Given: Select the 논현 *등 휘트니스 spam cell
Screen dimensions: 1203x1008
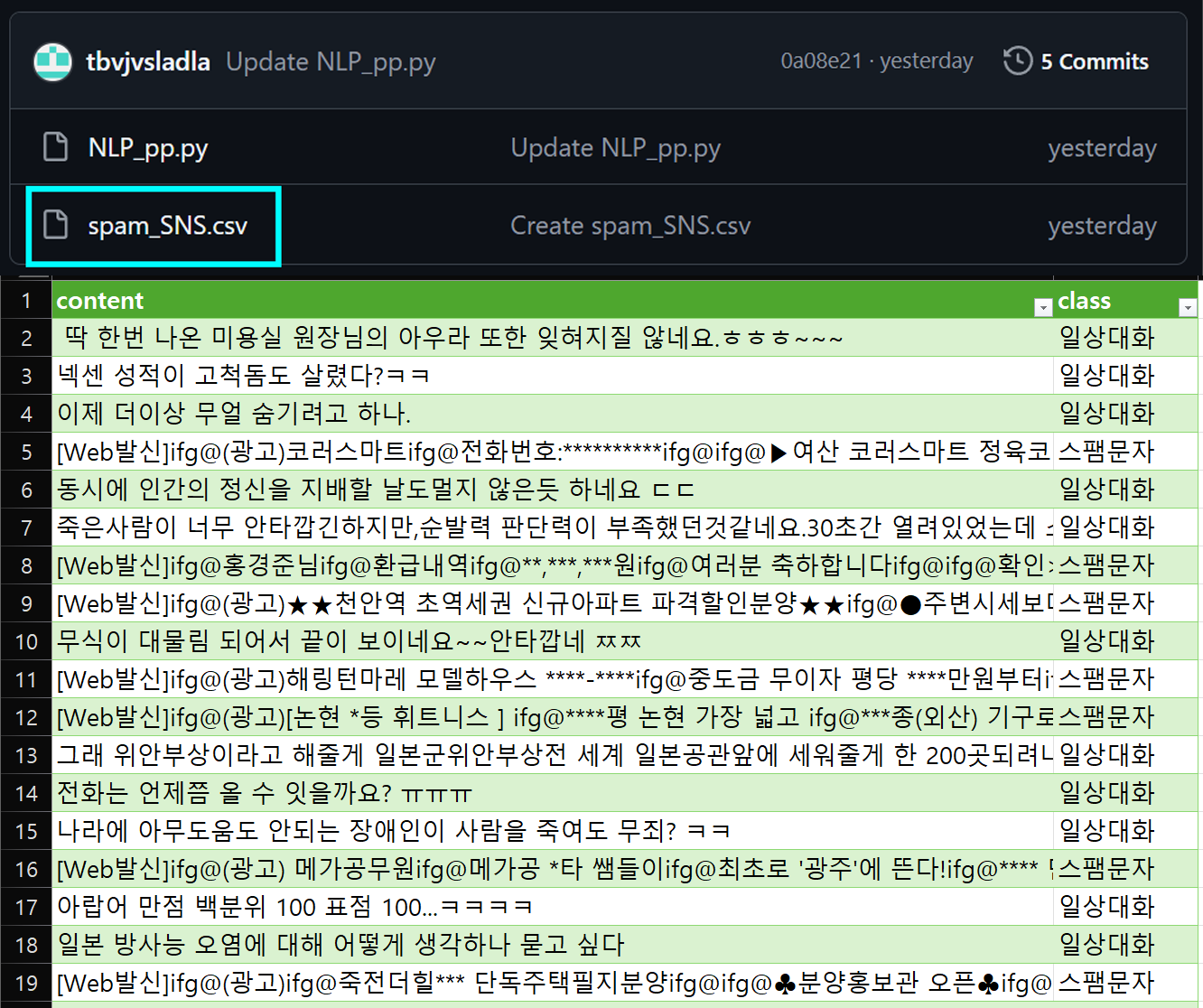Looking at the screenshot, I should click(x=553, y=717).
